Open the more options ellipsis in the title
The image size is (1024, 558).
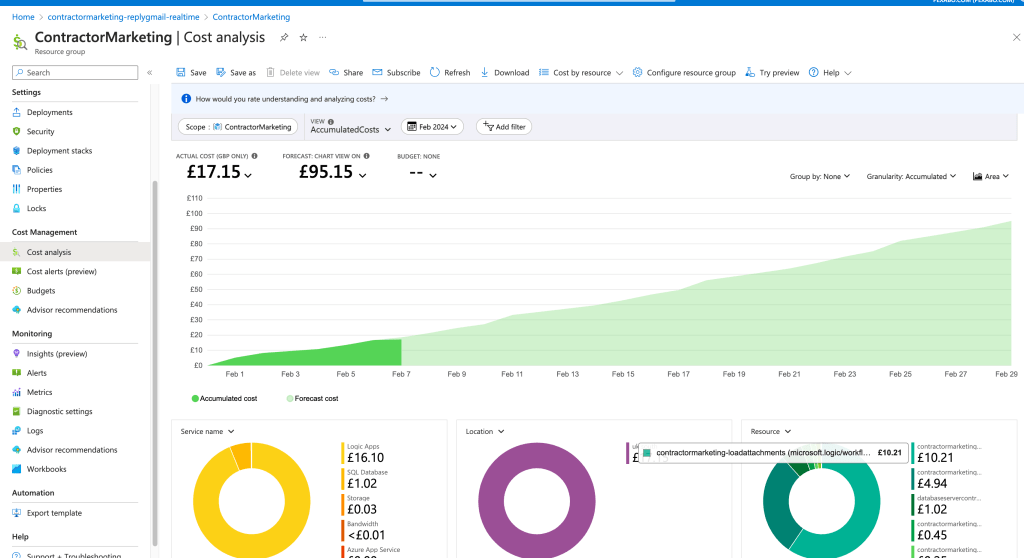(323, 38)
